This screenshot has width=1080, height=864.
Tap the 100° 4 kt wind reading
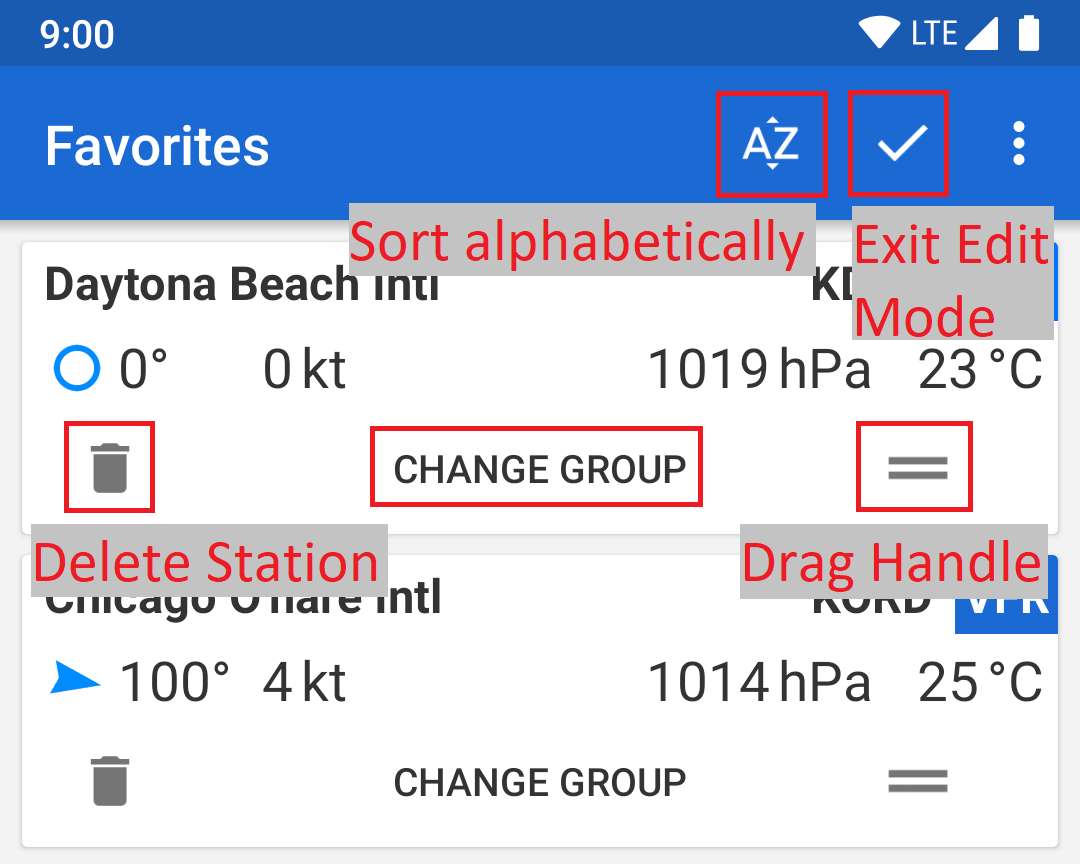pyautogui.click(x=233, y=682)
